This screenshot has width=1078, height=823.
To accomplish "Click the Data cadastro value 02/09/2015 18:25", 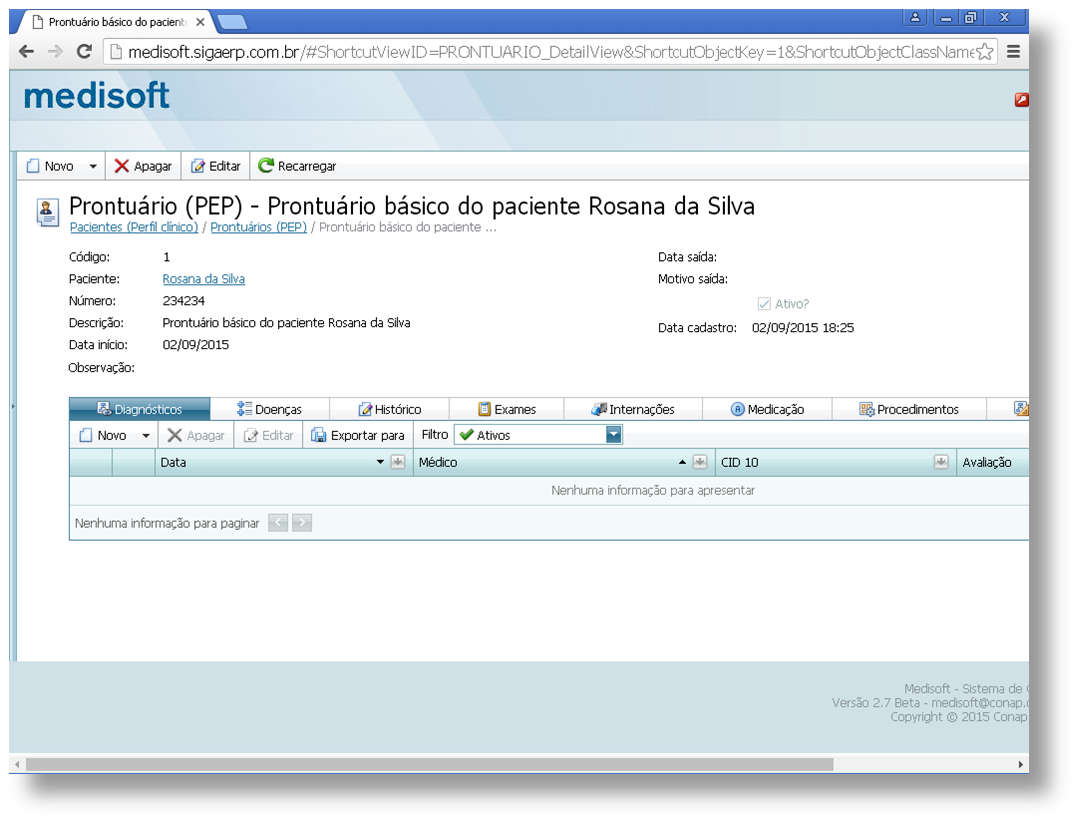I will click(803, 328).
